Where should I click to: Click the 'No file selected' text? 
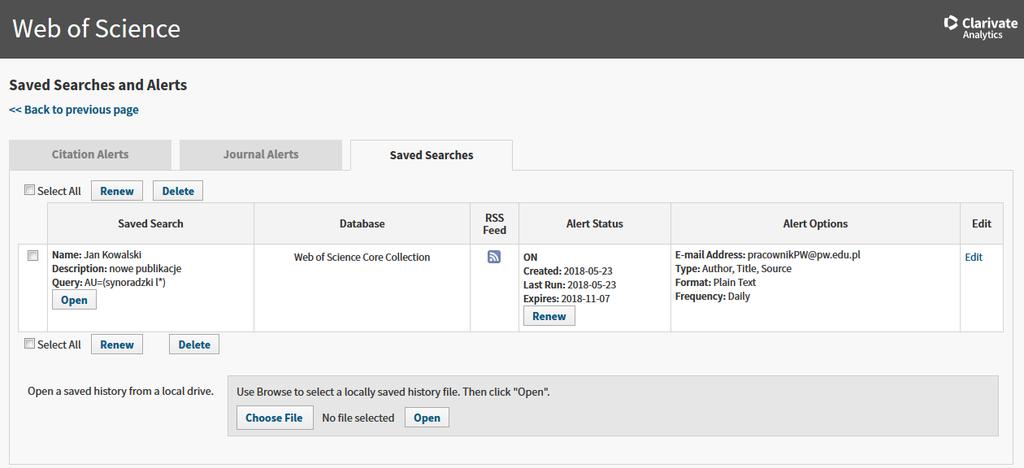[358, 418]
